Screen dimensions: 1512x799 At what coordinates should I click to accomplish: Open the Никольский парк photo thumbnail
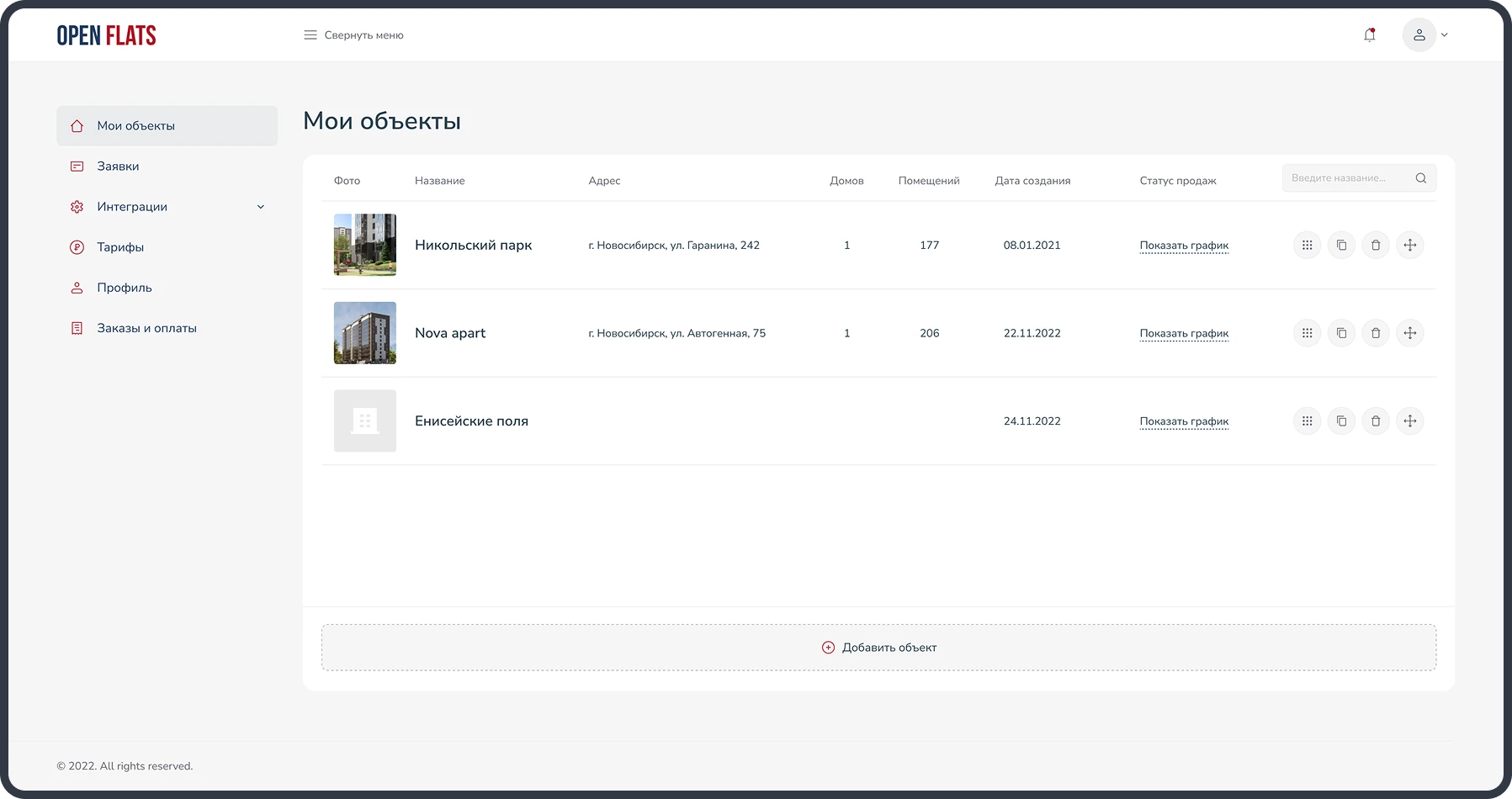click(x=364, y=245)
